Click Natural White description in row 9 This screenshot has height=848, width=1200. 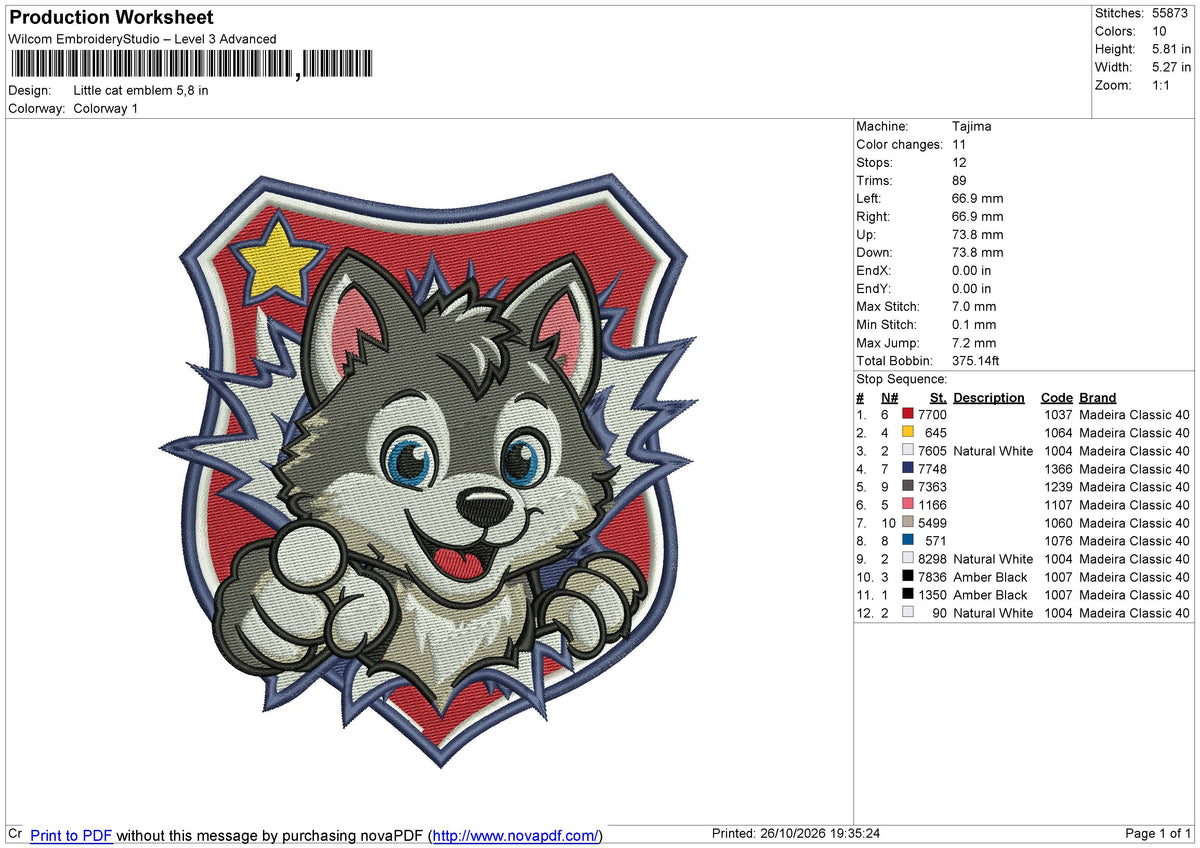point(993,558)
